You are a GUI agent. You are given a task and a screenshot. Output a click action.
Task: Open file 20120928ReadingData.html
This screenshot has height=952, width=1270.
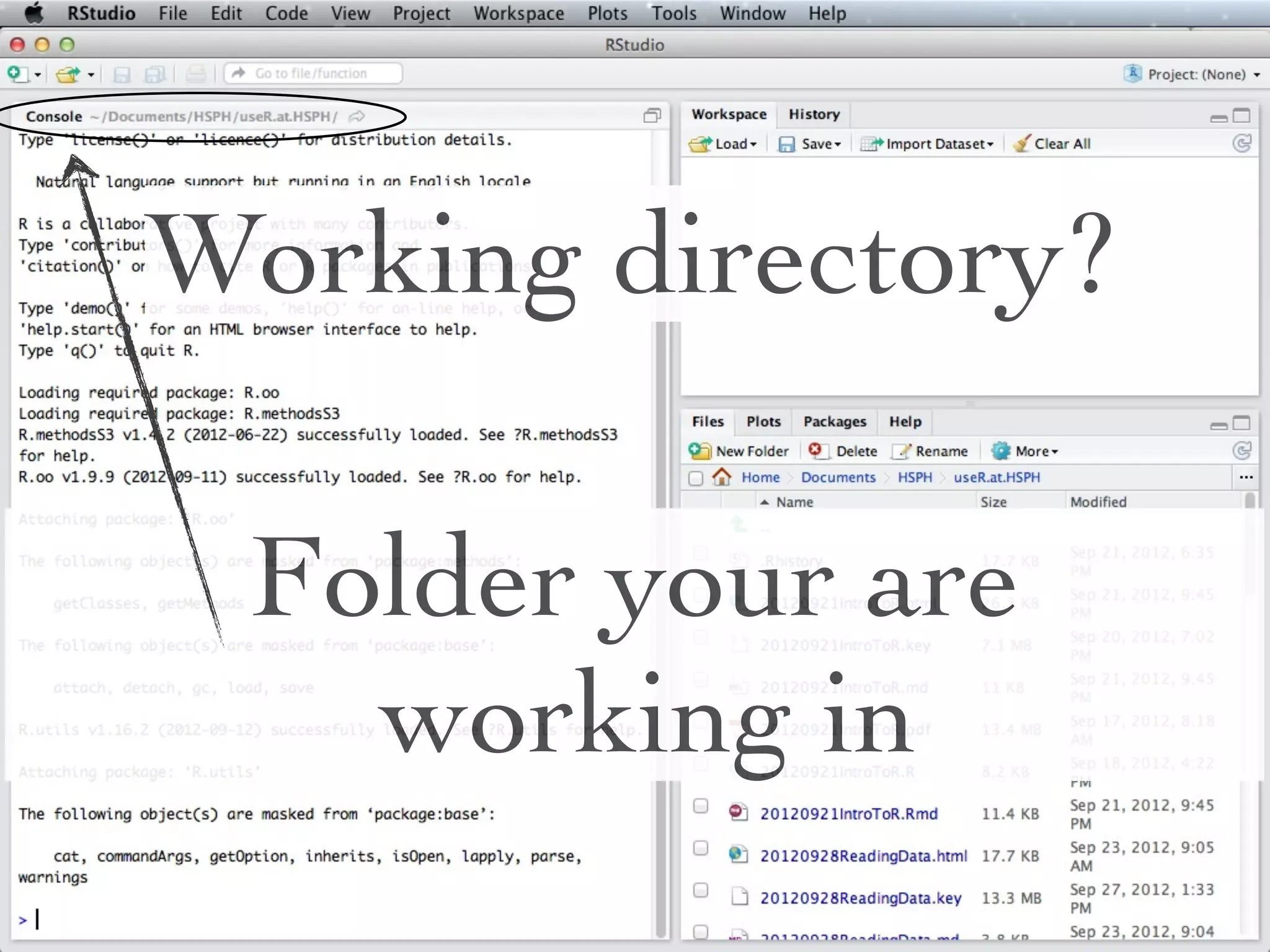click(863, 856)
